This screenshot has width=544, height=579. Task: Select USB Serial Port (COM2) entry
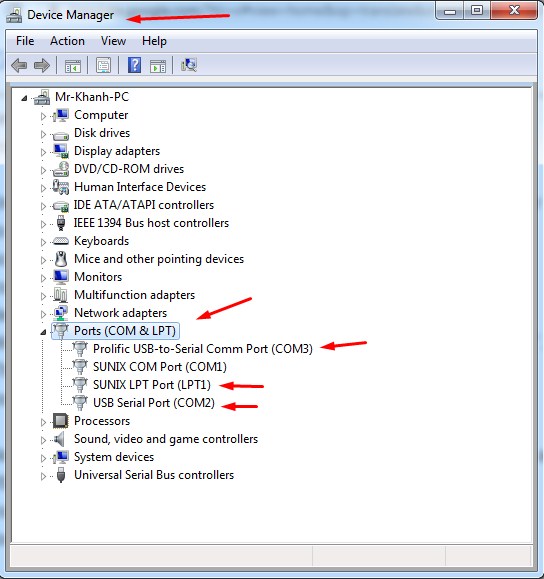click(x=154, y=402)
